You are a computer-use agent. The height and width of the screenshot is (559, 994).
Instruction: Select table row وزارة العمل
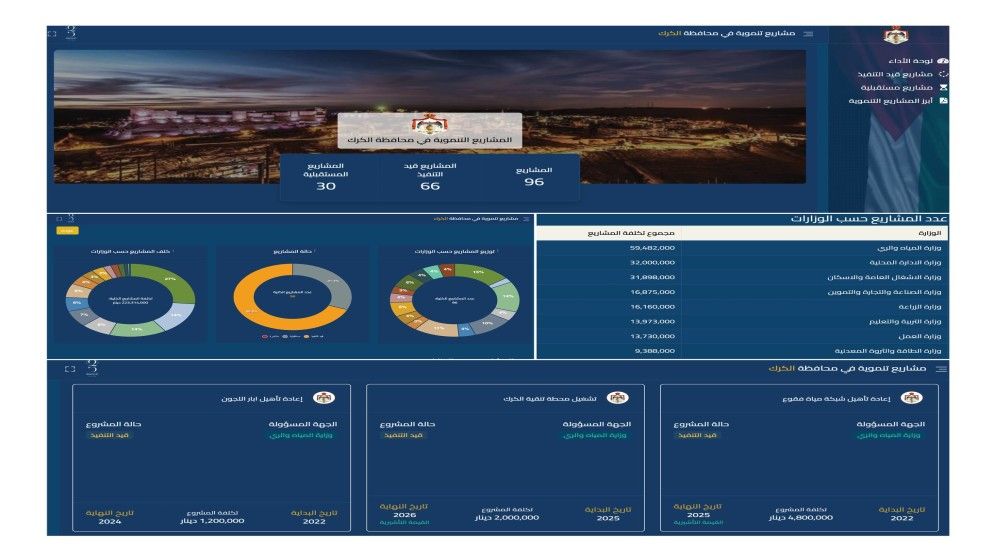tap(742, 336)
